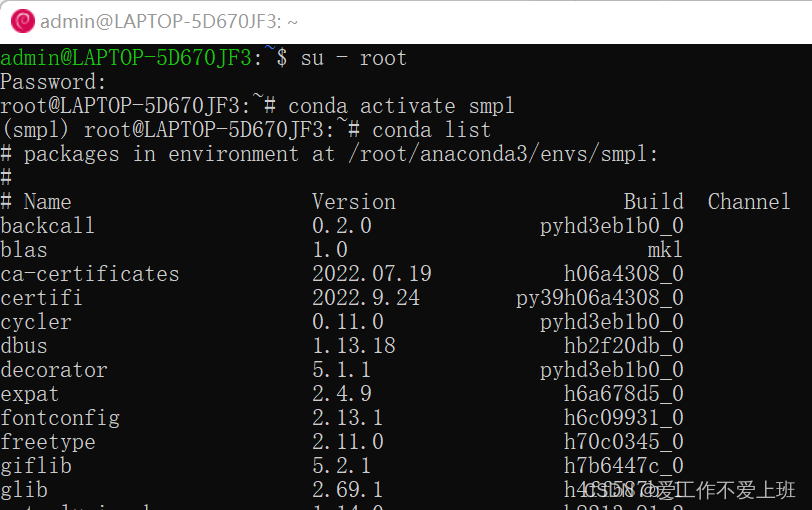Click the 'su - root' command text
The height and width of the screenshot is (510, 812).
tap(354, 58)
